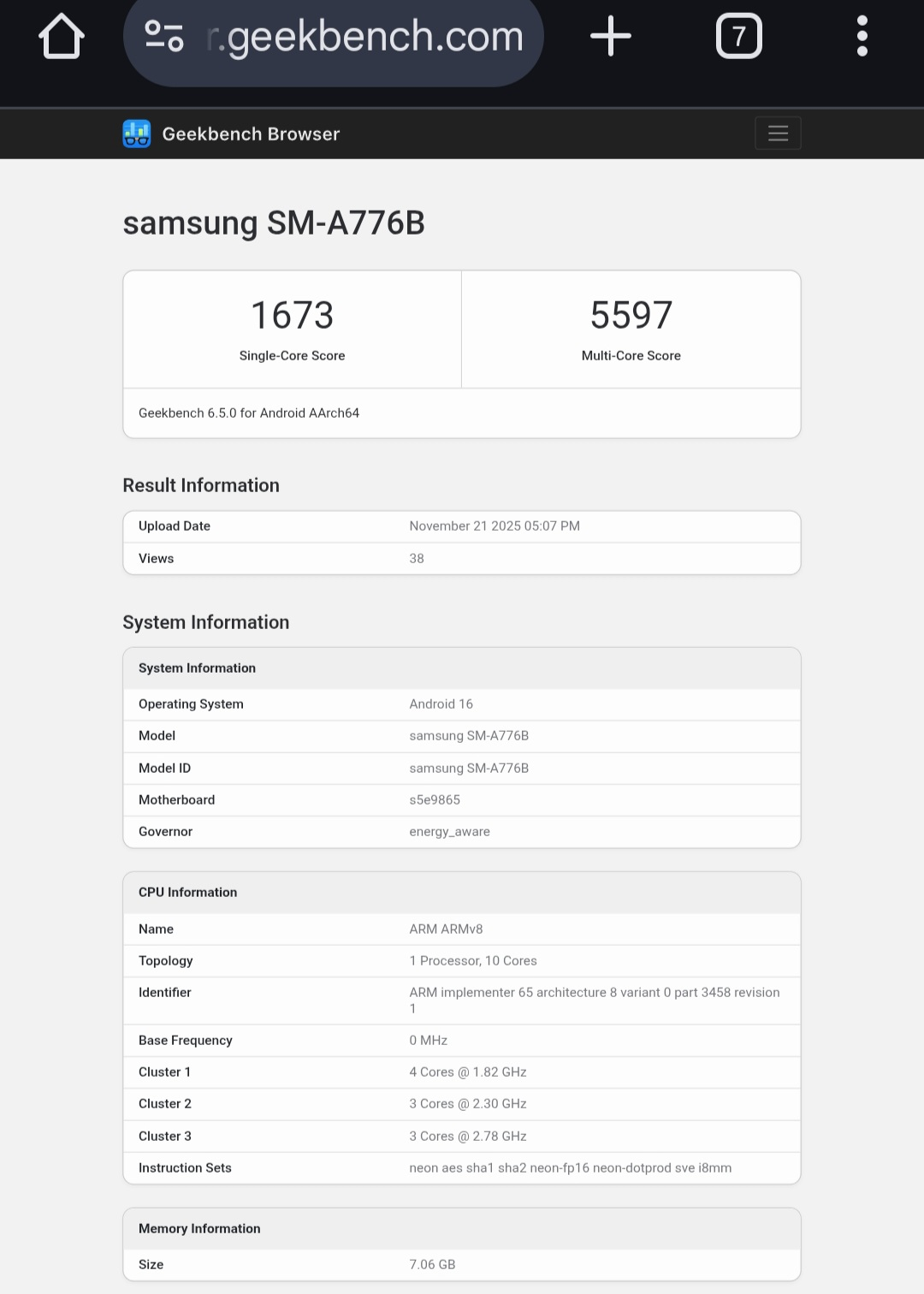The height and width of the screenshot is (1294, 924).
Task: Select the Cluster 3 frequency value
Action: coord(468,1136)
